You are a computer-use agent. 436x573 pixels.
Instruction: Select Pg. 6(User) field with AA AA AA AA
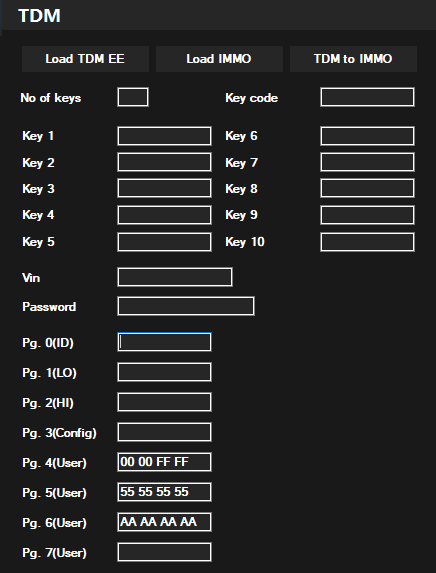coord(164,522)
